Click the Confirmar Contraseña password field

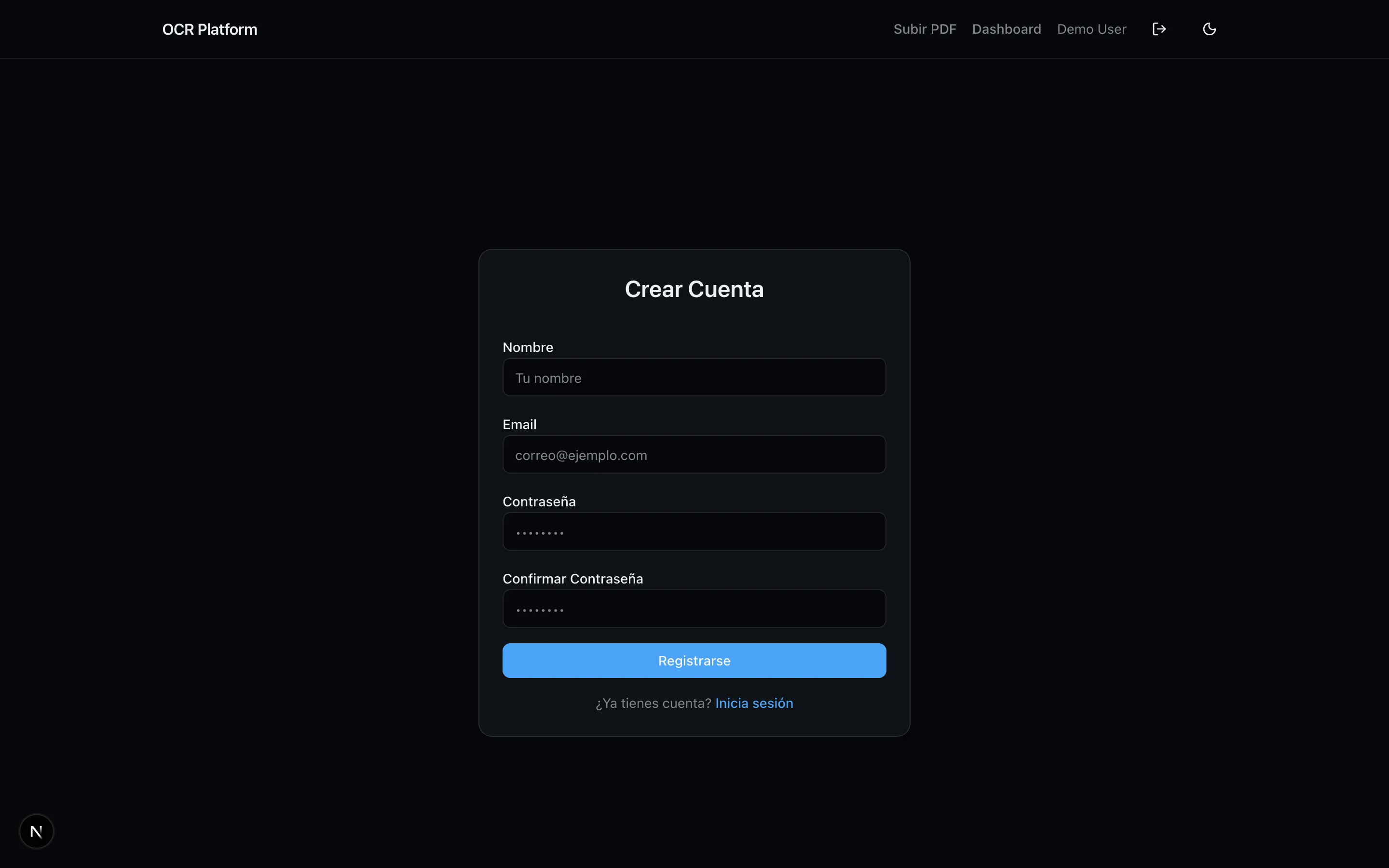(x=694, y=609)
